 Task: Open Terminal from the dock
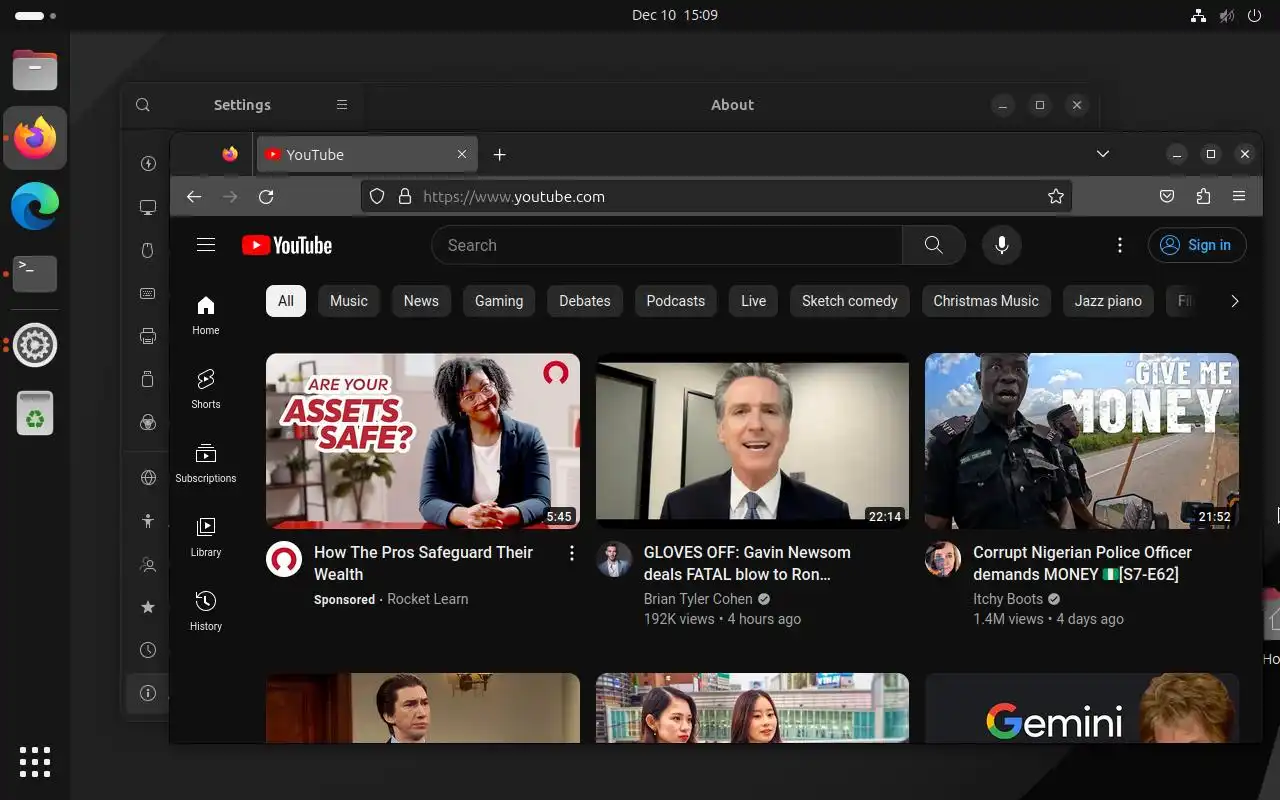pos(35,274)
